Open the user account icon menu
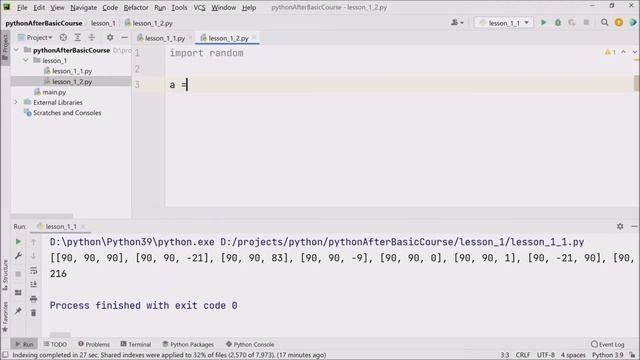 (457, 23)
